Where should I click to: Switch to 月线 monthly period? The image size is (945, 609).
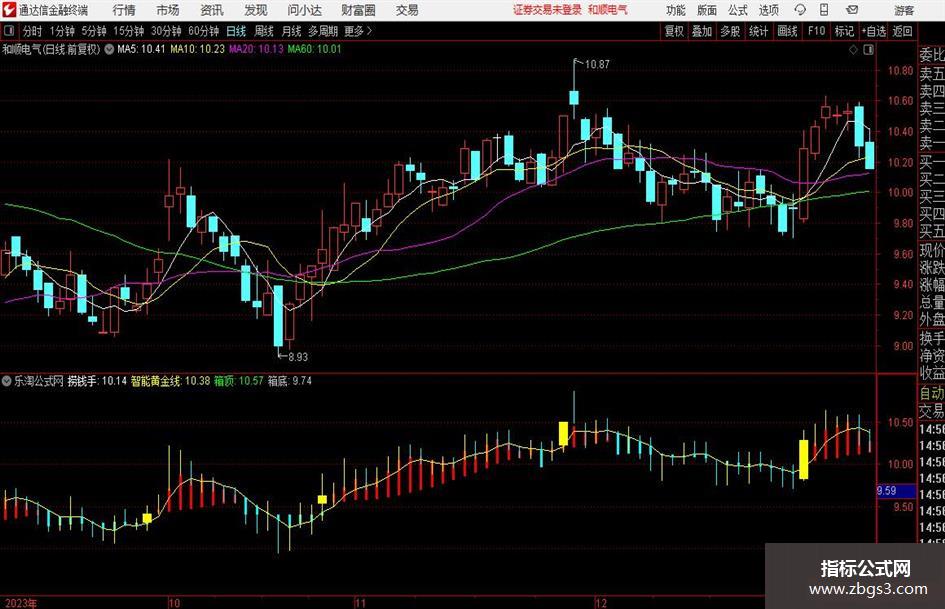point(291,31)
